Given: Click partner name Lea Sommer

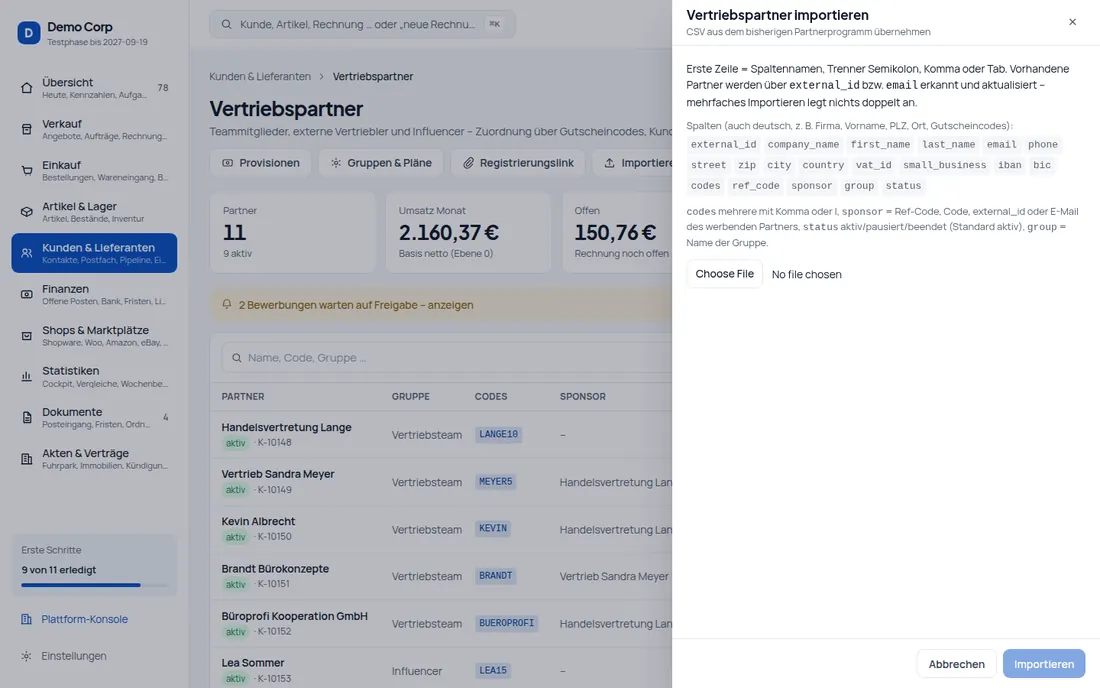Looking at the screenshot, I should [253, 663].
